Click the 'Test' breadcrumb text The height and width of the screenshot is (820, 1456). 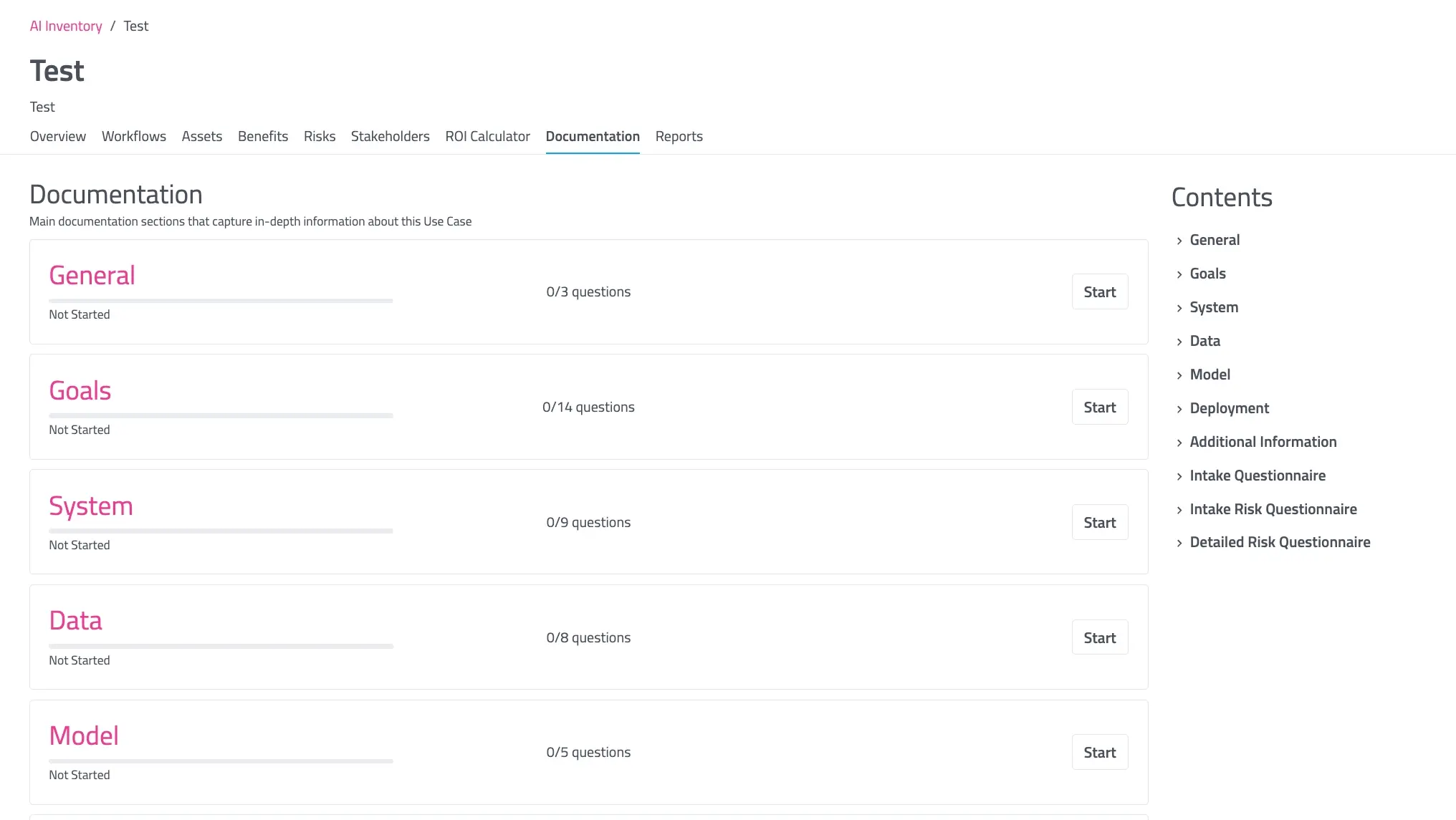click(136, 26)
